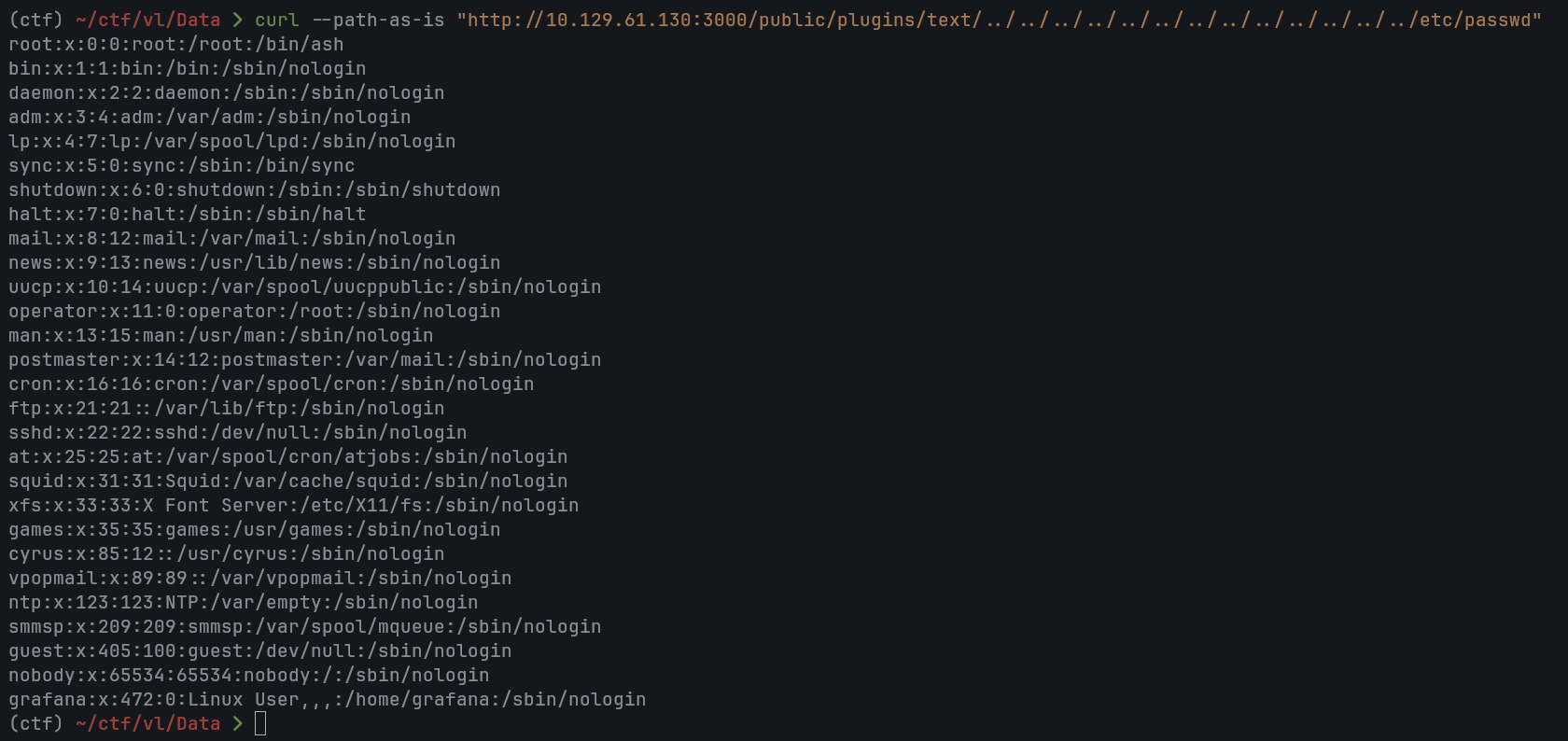Screen dimensions: 1568x741
Task: Click the word curl in the command
Action: pos(277,20)
